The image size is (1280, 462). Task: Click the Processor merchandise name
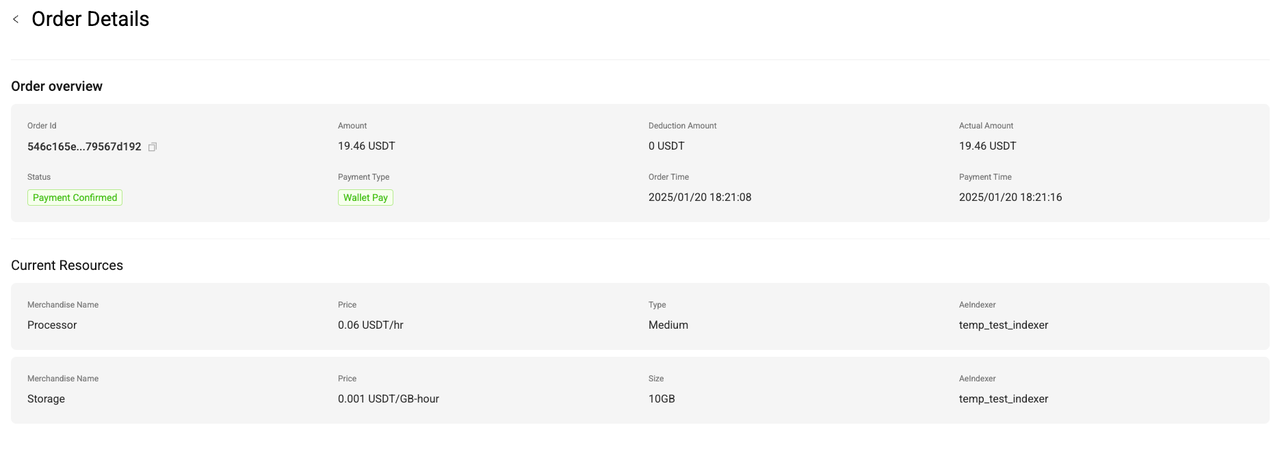[52, 325]
